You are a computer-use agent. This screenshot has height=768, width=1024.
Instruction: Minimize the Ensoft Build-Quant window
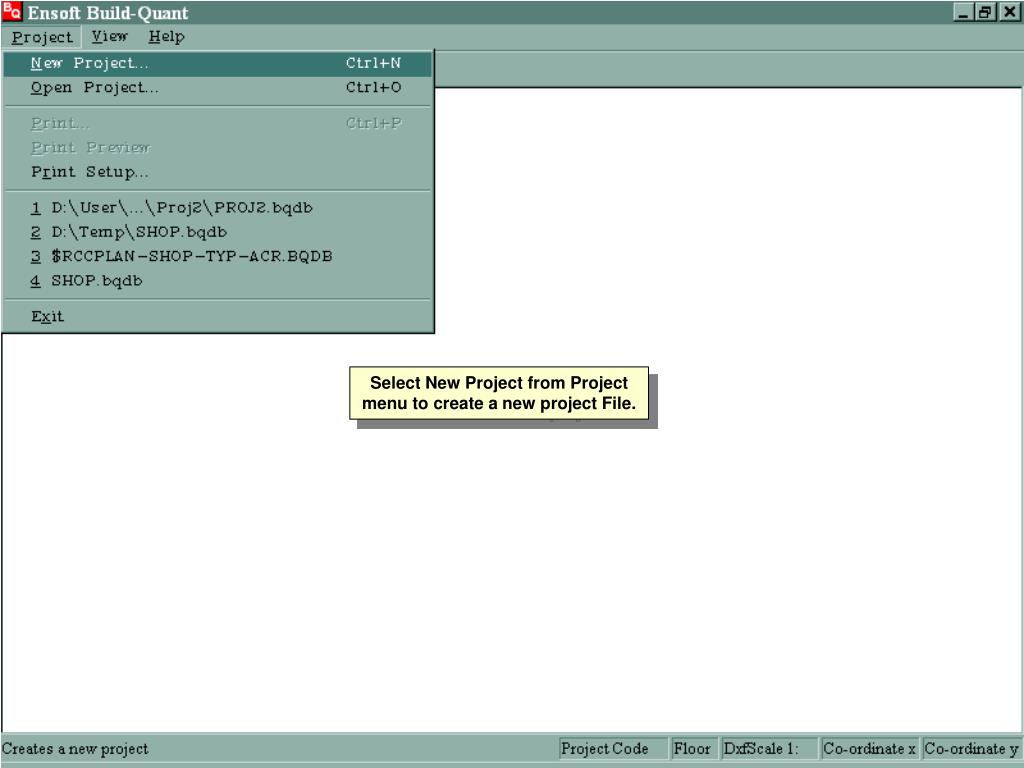click(963, 12)
